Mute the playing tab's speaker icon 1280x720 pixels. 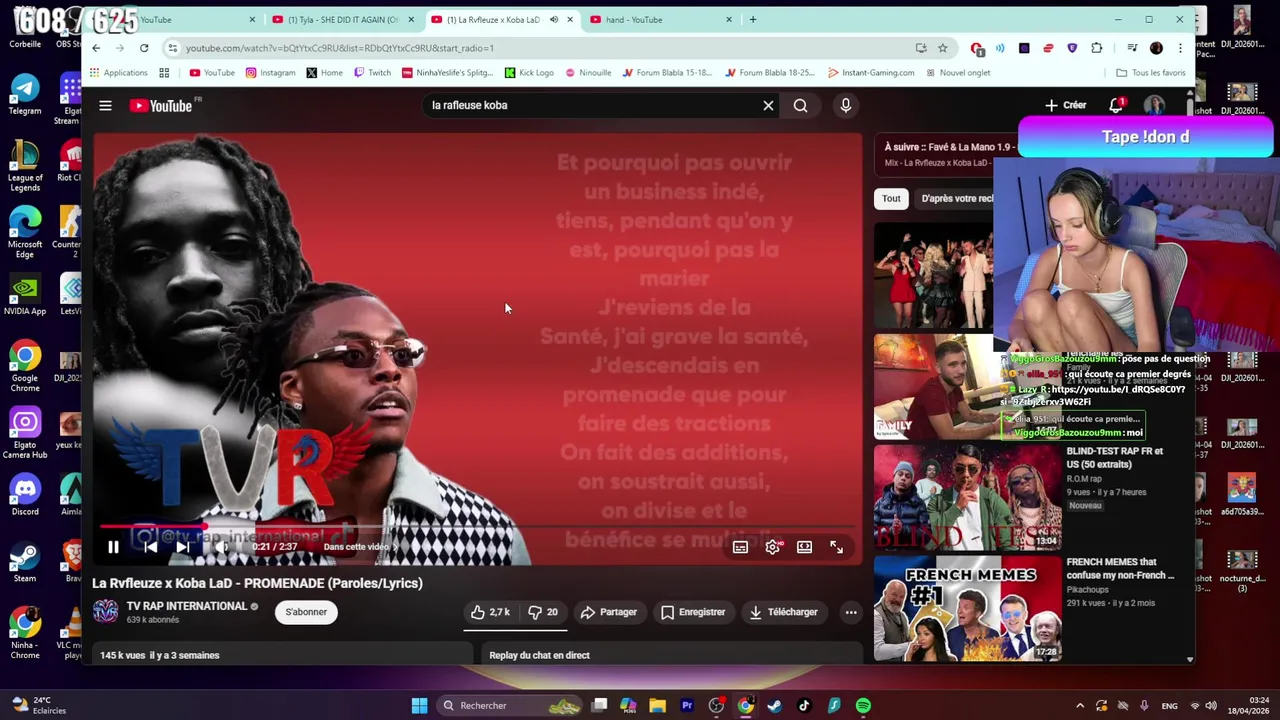(x=553, y=19)
